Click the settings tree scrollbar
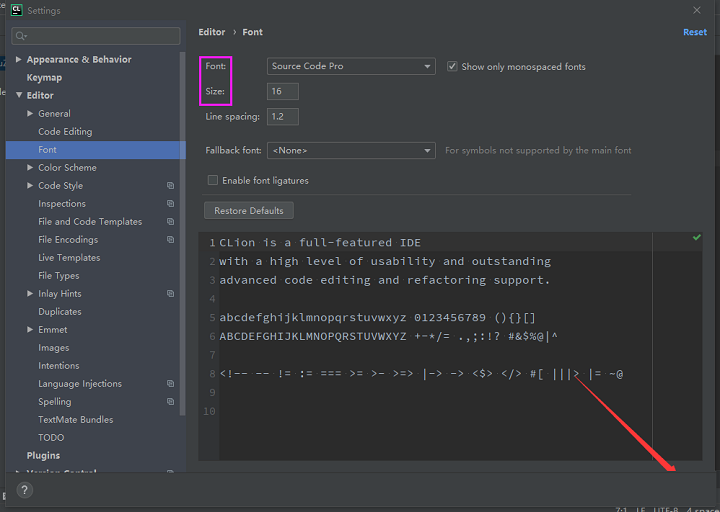Screen dimensions: 720x512 [182, 234]
